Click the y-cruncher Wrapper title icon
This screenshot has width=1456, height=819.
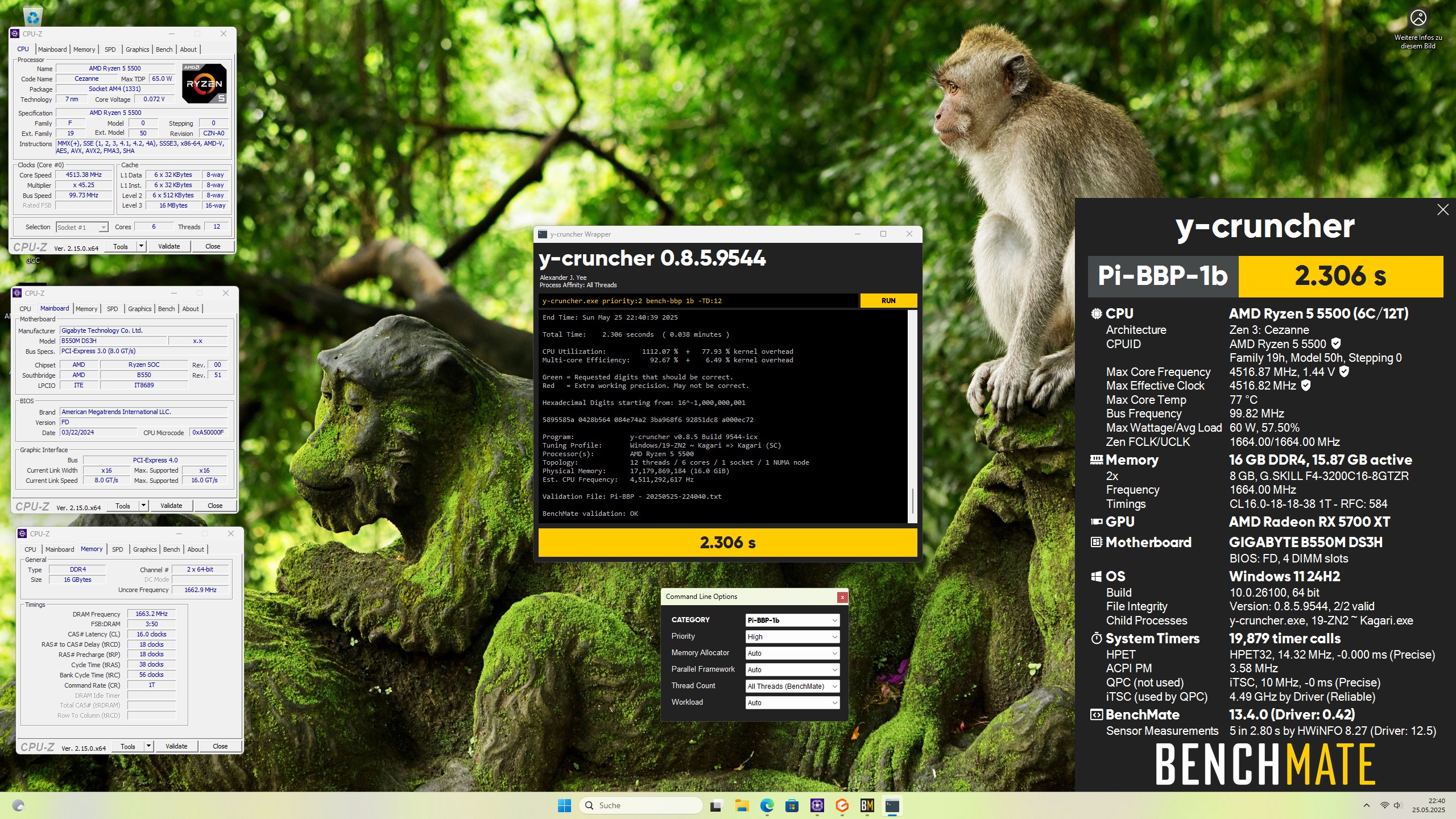(x=543, y=234)
